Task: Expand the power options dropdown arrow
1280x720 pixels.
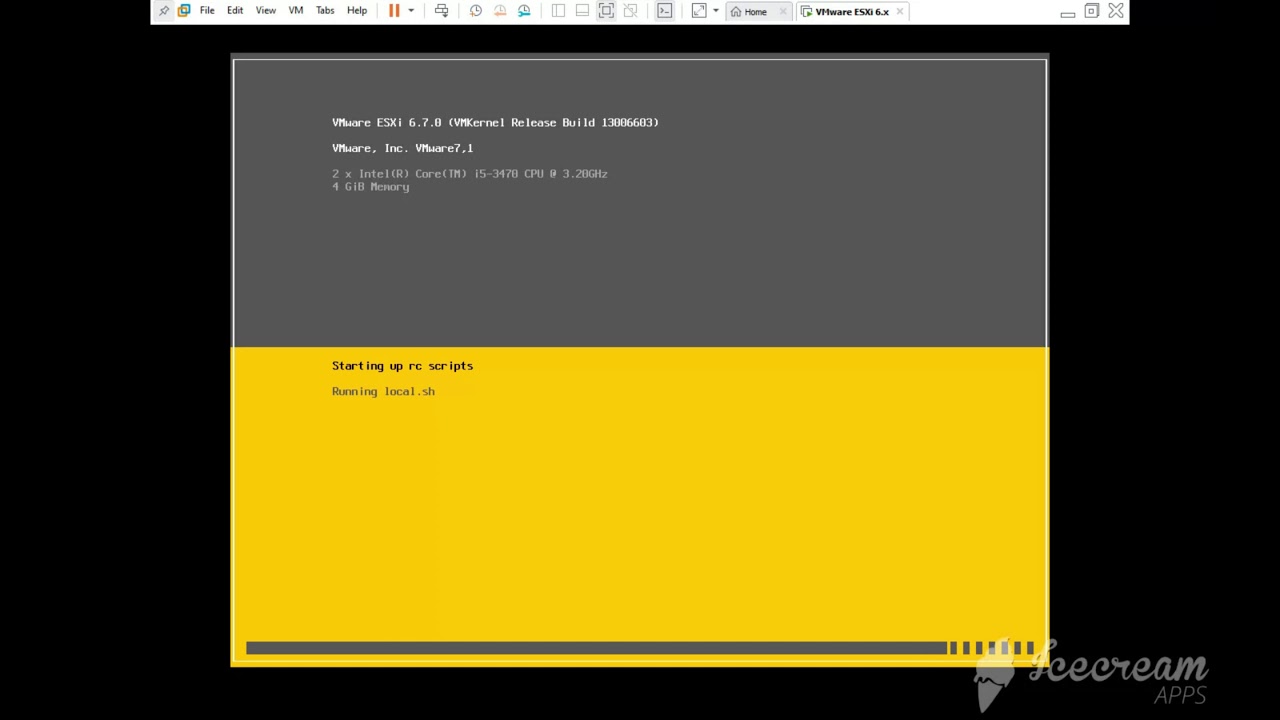Action: (x=411, y=11)
